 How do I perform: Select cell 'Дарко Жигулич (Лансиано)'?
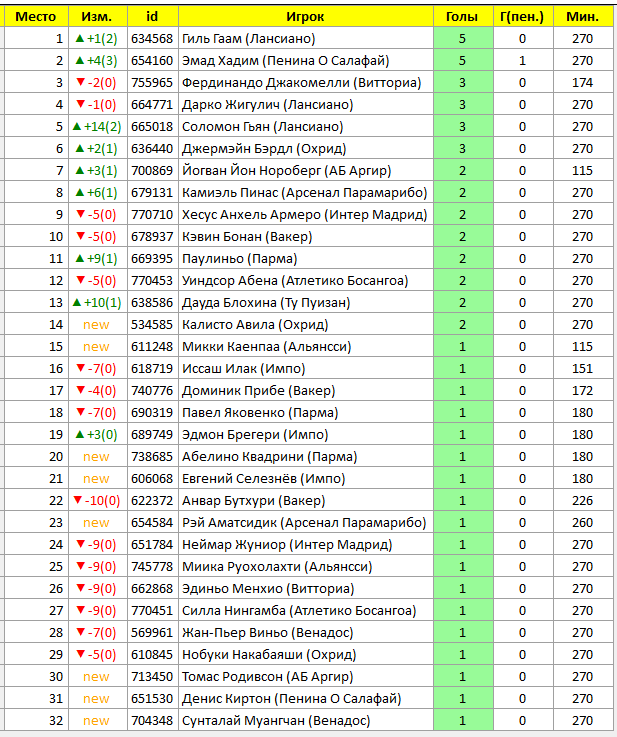305,105
